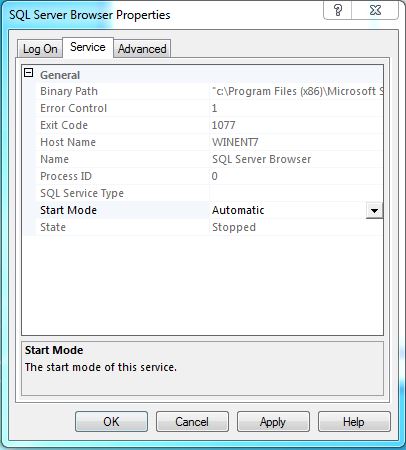The image size is (406, 450).
Task: Select the Exit Code property label
Action: [x=64, y=125]
